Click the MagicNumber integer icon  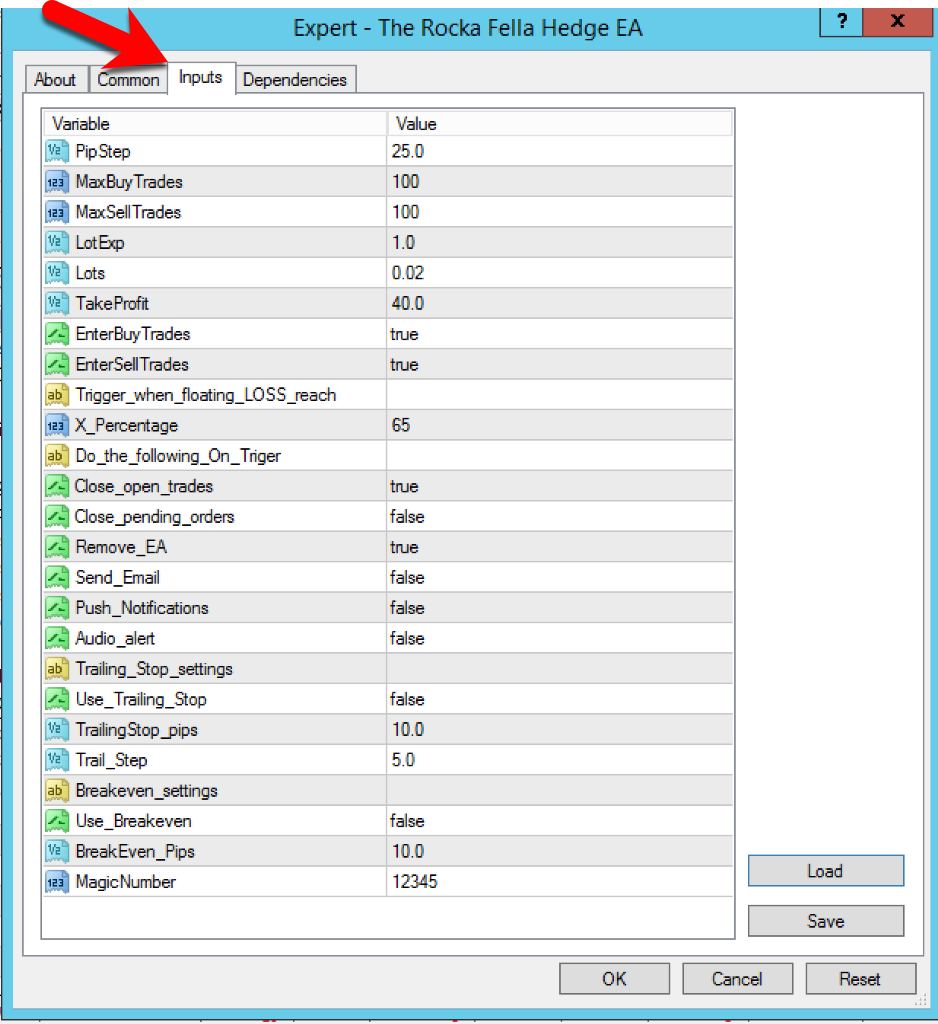57,882
